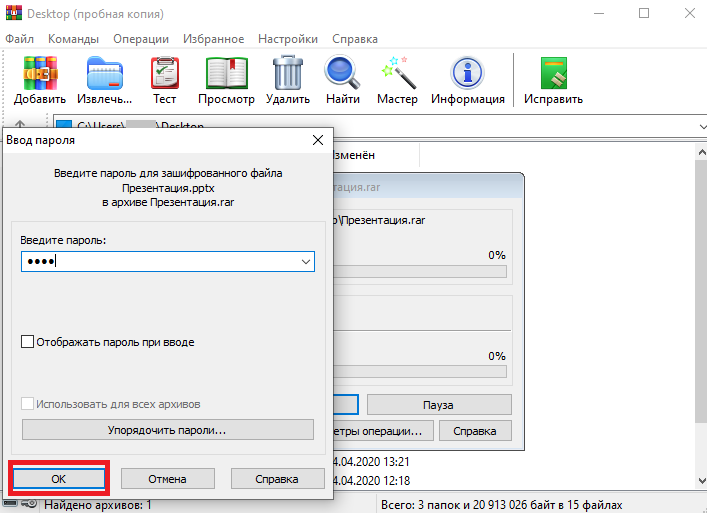This screenshot has width=707, height=513.
Task: Click Пауза in the extraction progress window
Action: 439,405
